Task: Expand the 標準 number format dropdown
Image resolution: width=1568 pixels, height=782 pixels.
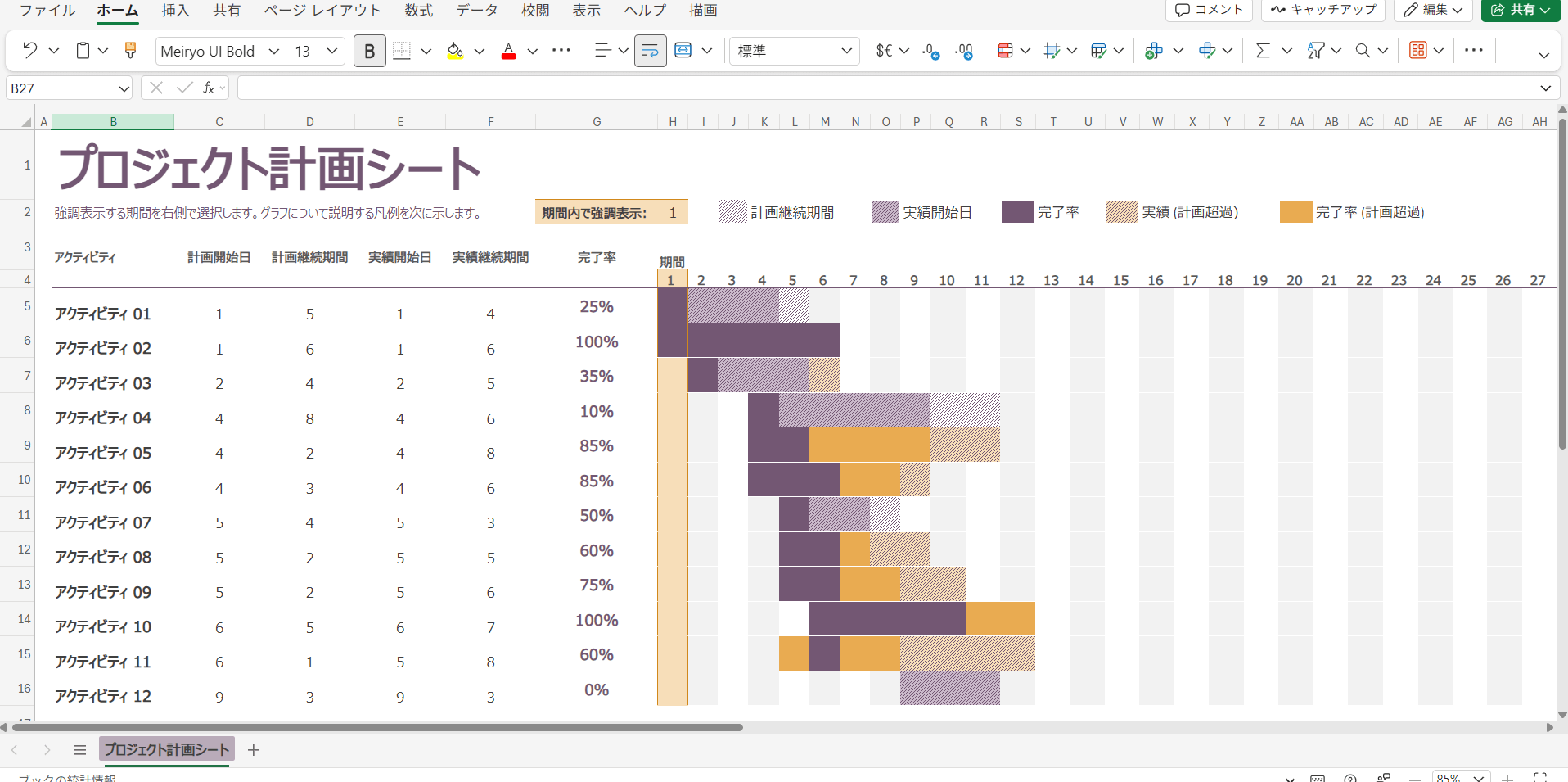Action: coord(846,51)
